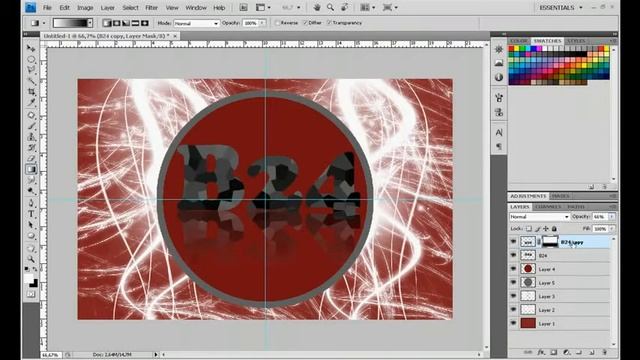Viewport: 640px width, 360px height.
Task: Select the Layer 2 row
Action: point(559,310)
